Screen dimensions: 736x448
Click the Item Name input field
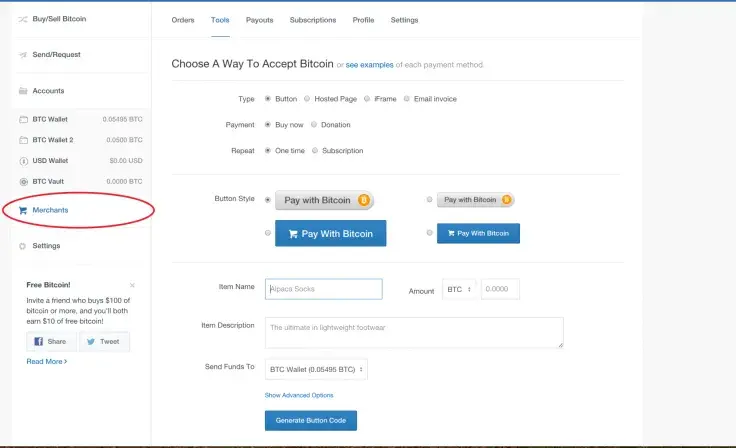323,289
